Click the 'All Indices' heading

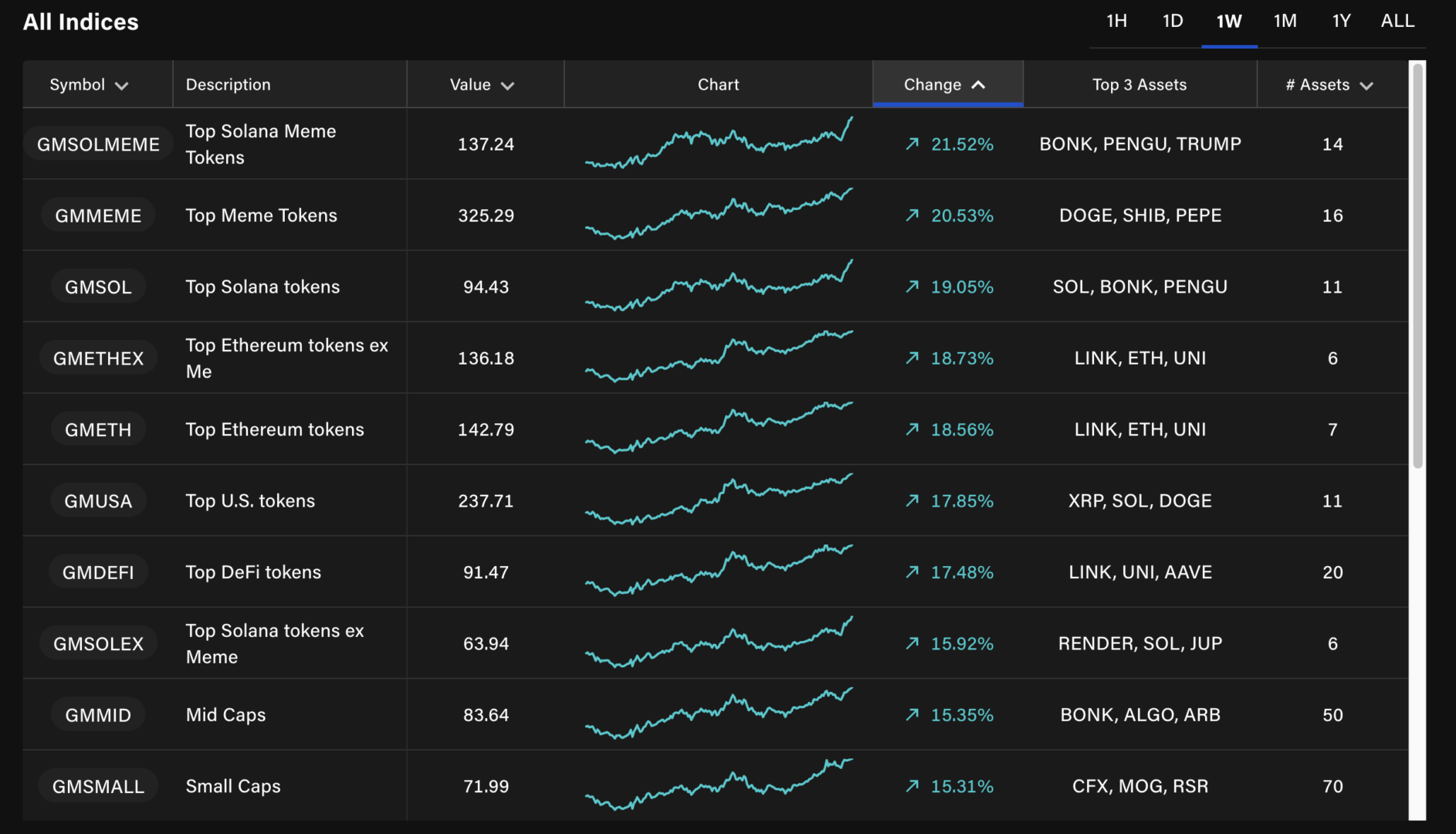tap(80, 22)
